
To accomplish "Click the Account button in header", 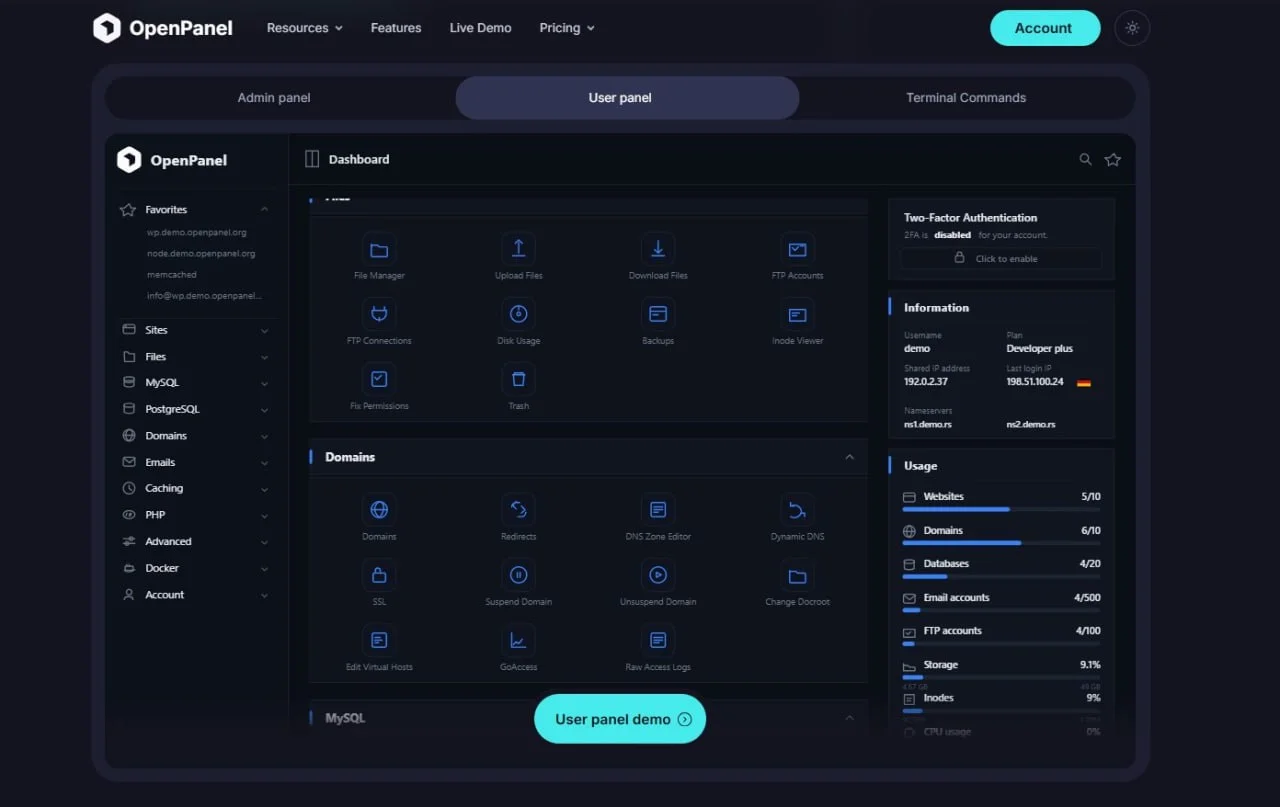I will point(1045,28).
